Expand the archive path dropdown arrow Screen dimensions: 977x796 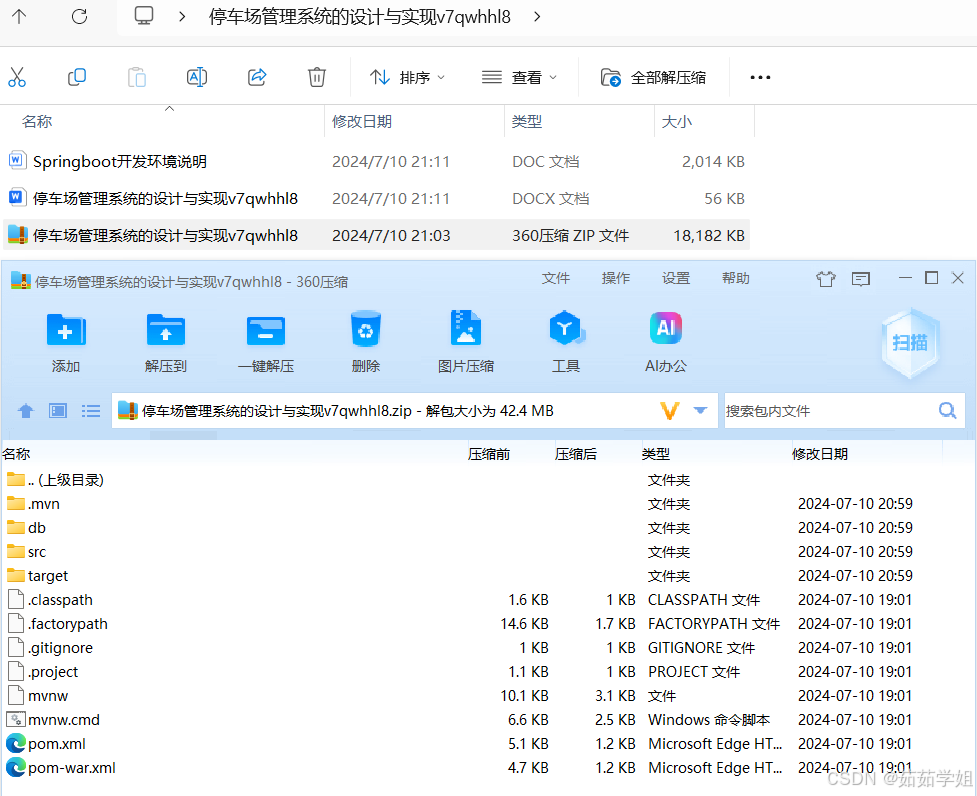tap(700, 410)
